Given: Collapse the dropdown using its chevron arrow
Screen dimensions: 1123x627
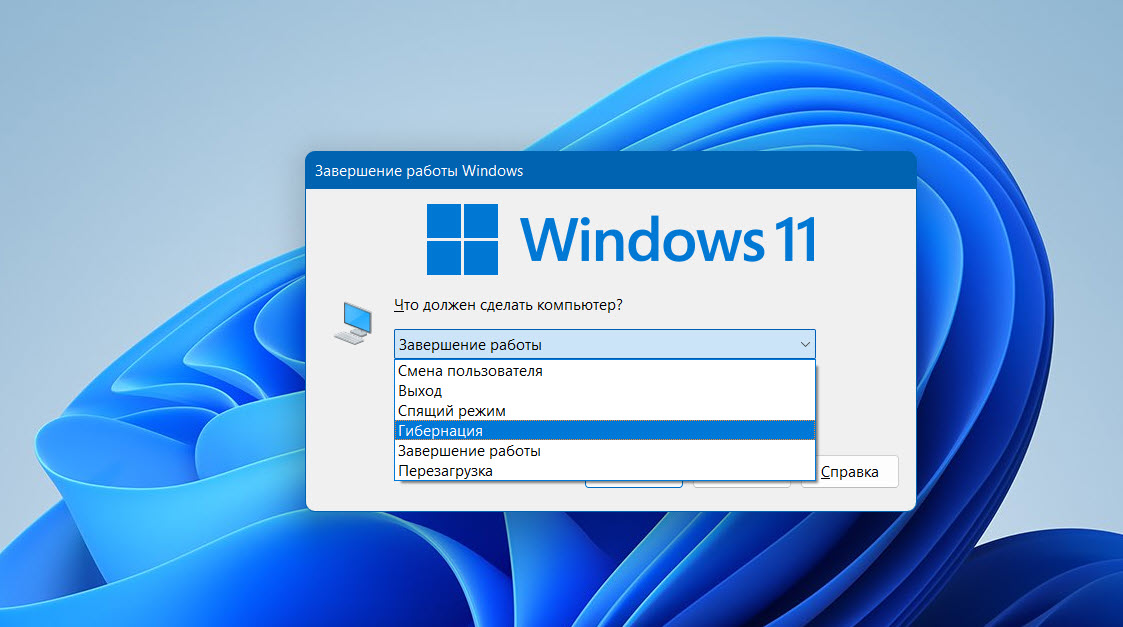Looking at the screenshot, I should [805, 345].
